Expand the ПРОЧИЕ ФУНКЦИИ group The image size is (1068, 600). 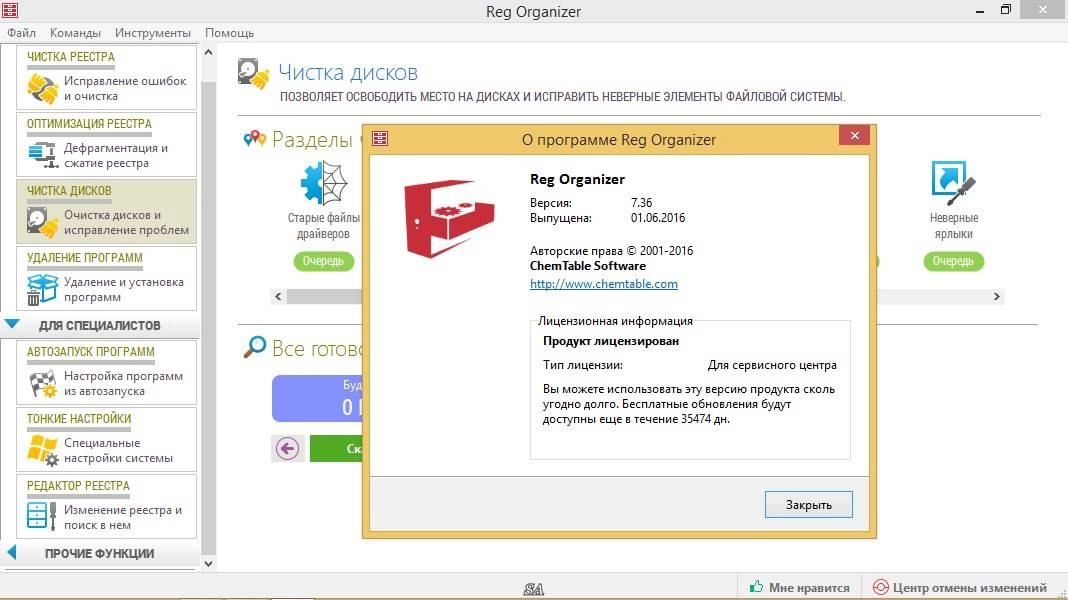11,553
